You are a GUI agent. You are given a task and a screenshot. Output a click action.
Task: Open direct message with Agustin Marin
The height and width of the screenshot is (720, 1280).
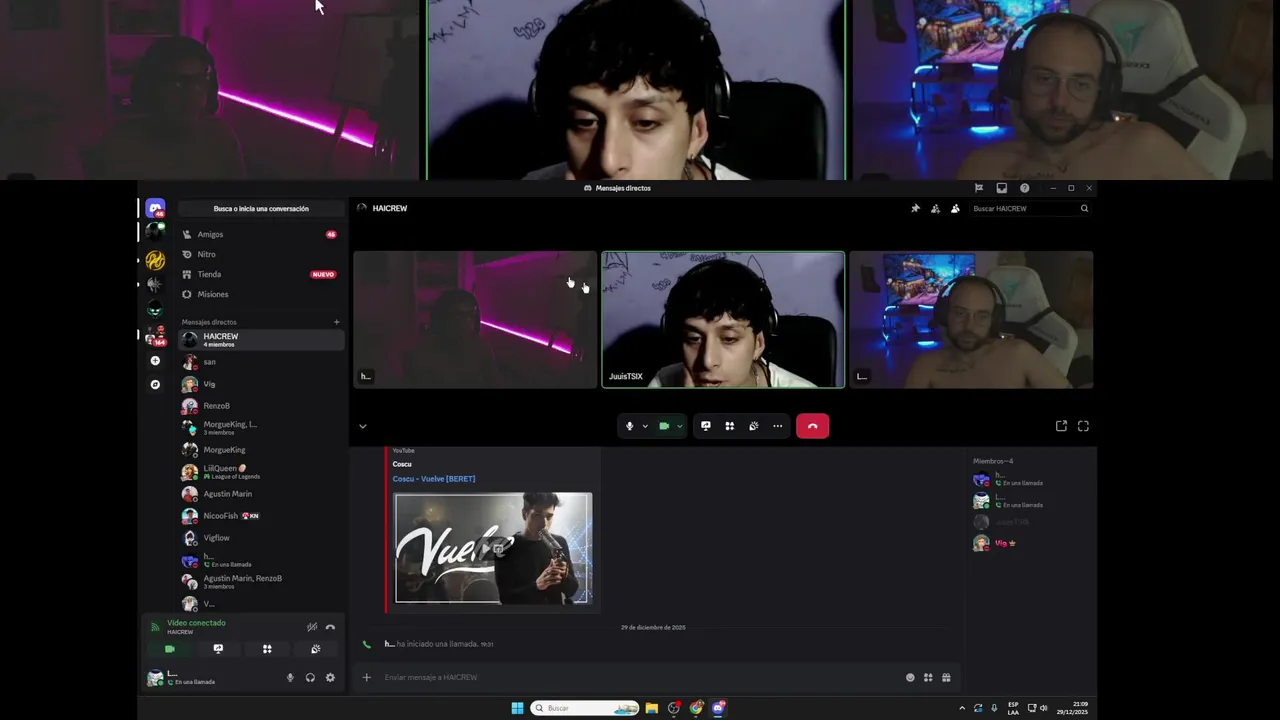tap(261, 494)
